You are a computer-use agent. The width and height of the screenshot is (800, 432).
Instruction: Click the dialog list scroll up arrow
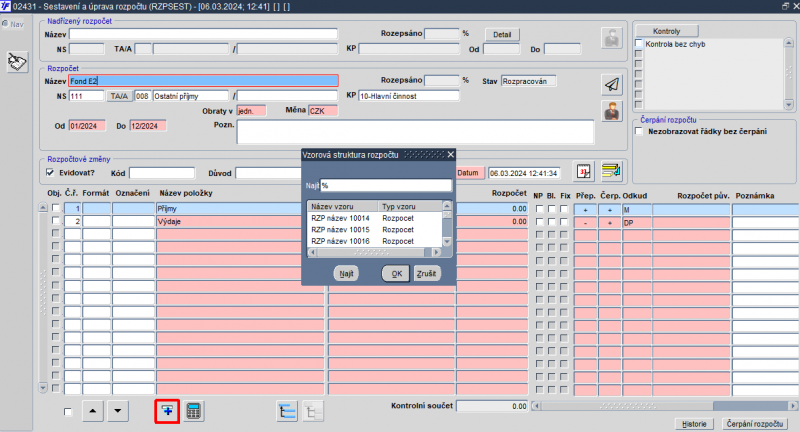pos(447,206)
